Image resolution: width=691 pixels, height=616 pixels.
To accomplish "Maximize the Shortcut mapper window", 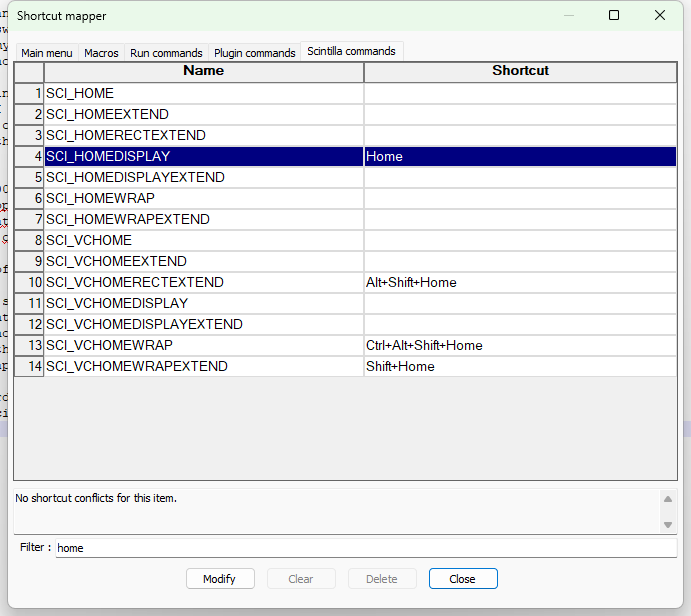I will point(614,15).
